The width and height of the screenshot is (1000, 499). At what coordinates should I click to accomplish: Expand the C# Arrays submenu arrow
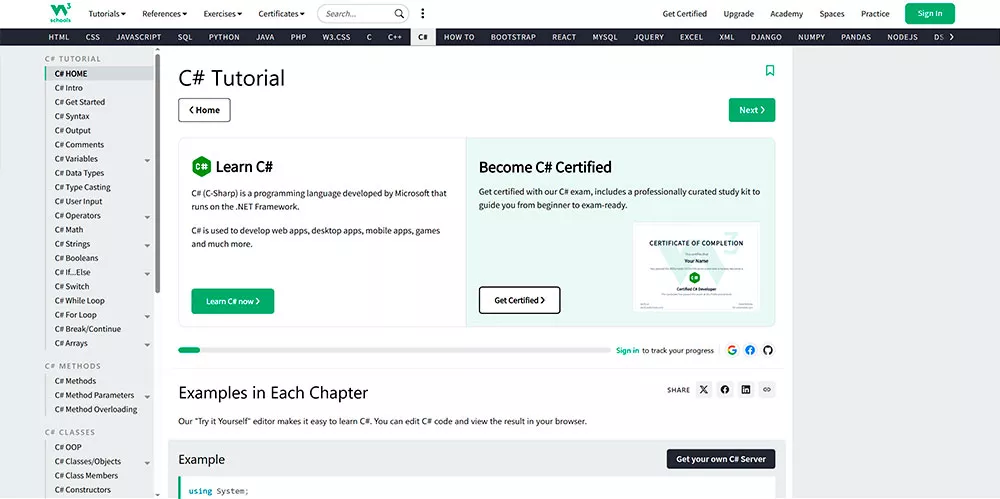147,345
